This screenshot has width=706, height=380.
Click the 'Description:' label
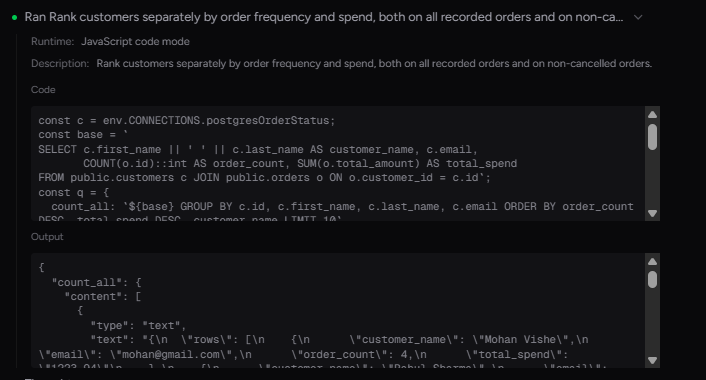[x=60, y=63]
